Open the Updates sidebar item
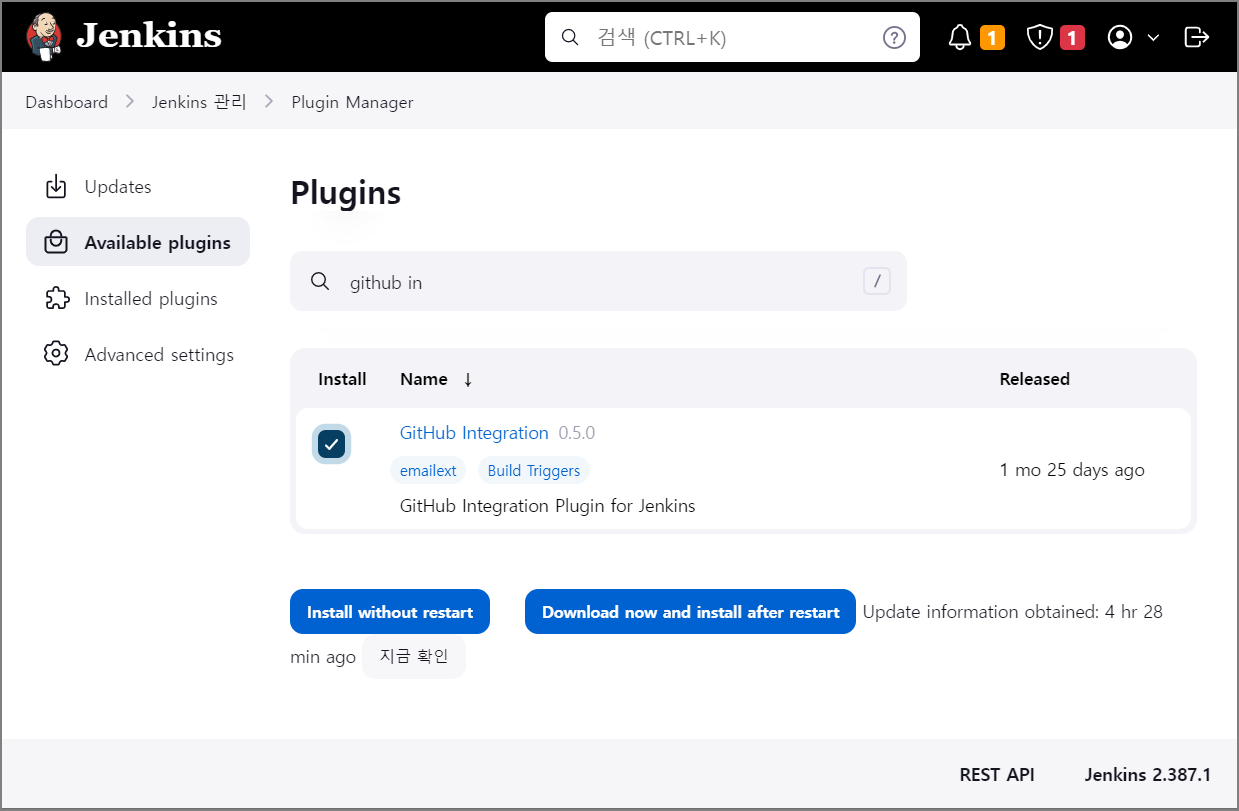The height and width of the screenshot is (811, 1239). coord(138,187)
